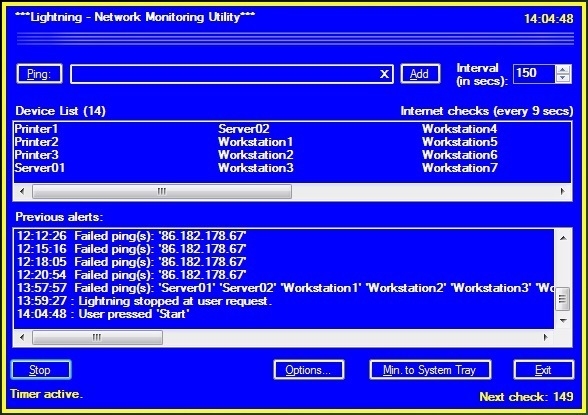The width and height of the screenshot is (588, 415).
Task: Select Workstation3 in the device list
Action: (255, 168)
